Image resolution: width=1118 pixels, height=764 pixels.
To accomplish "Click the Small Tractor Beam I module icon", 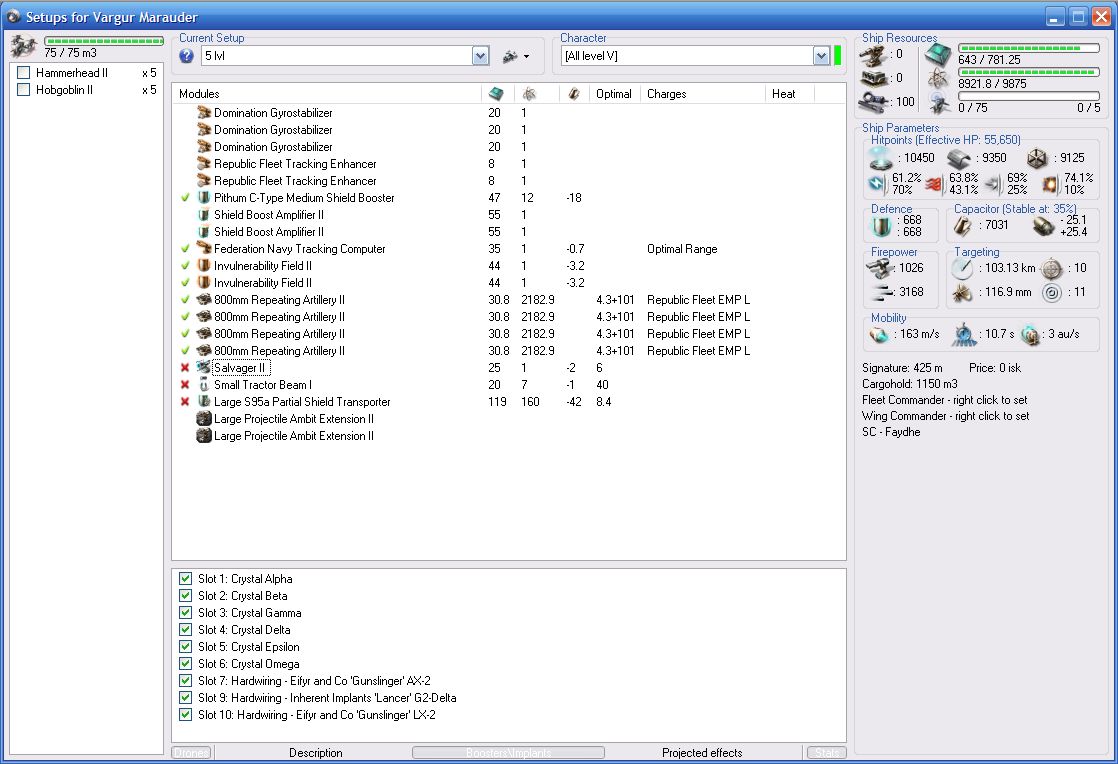I will pyautogui.click(x=204, y=385).
